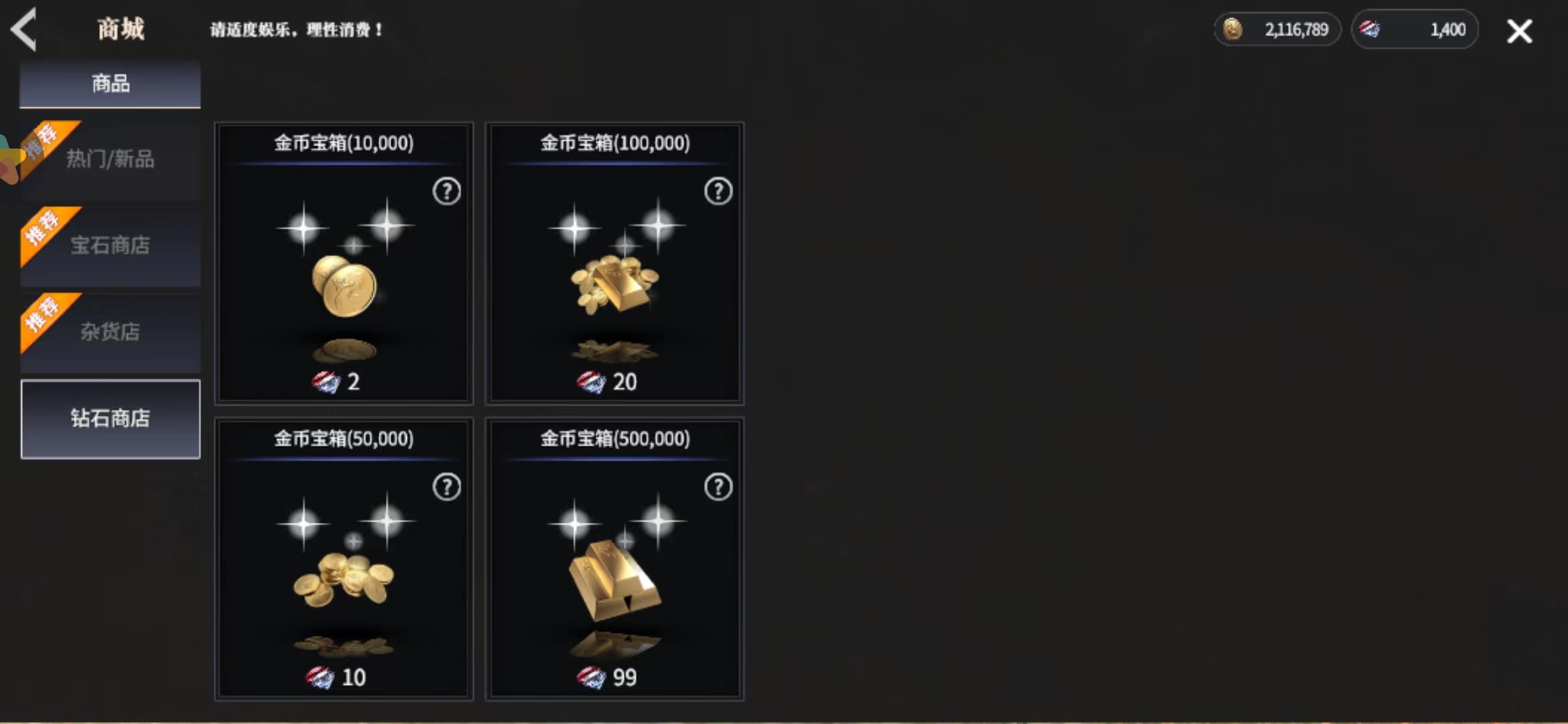This screenshot has width=1568, height=724.
Task: Switch to the 热门/新品 tab
Action: point(111,160)
